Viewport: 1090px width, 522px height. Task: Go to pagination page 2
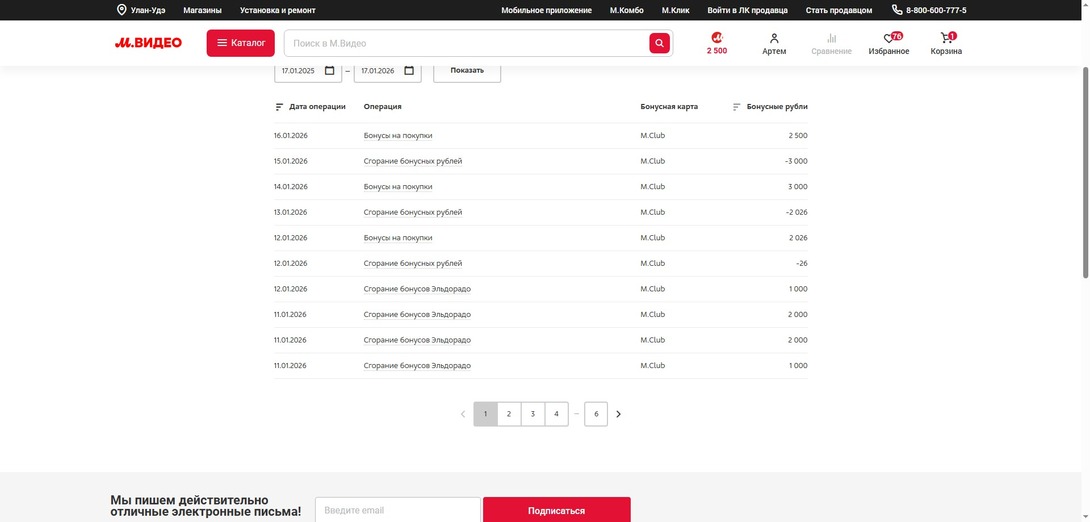(x=509, y=414)
